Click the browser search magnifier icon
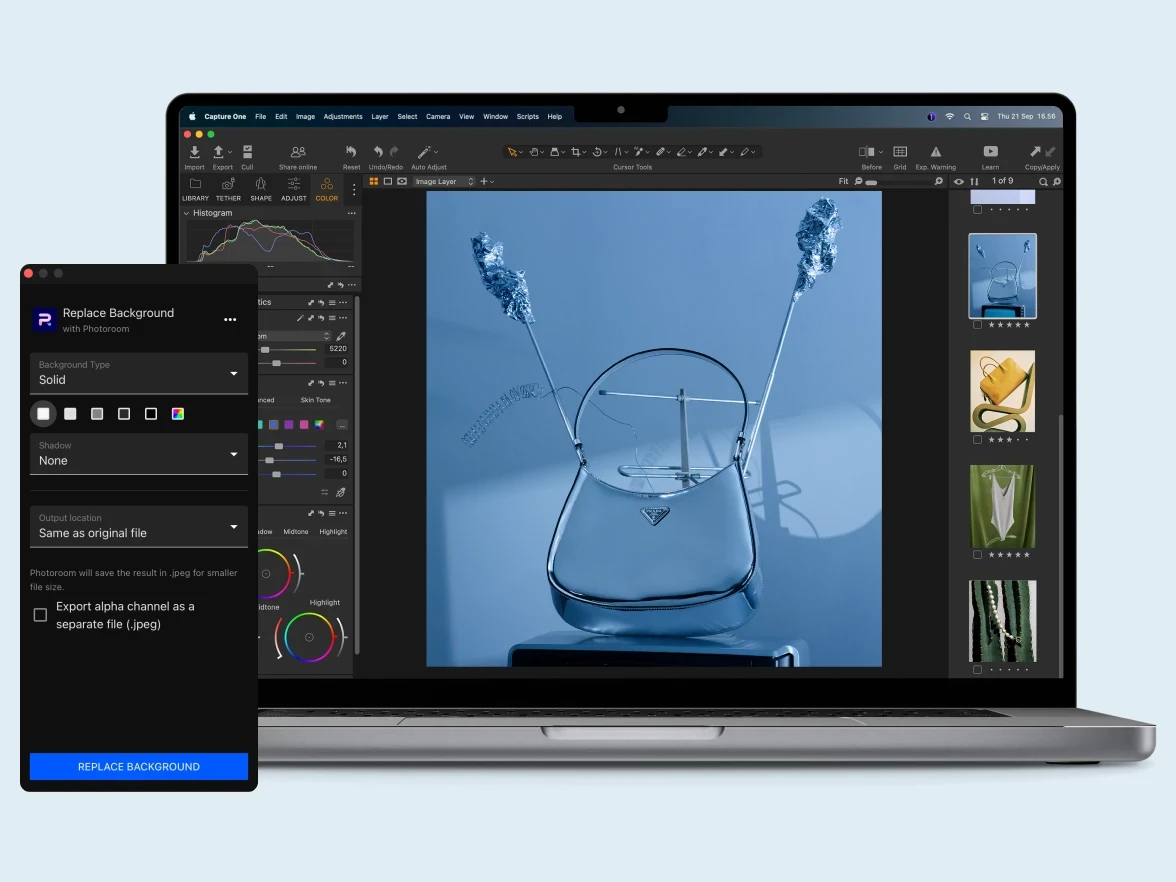 pos(1042,182)
